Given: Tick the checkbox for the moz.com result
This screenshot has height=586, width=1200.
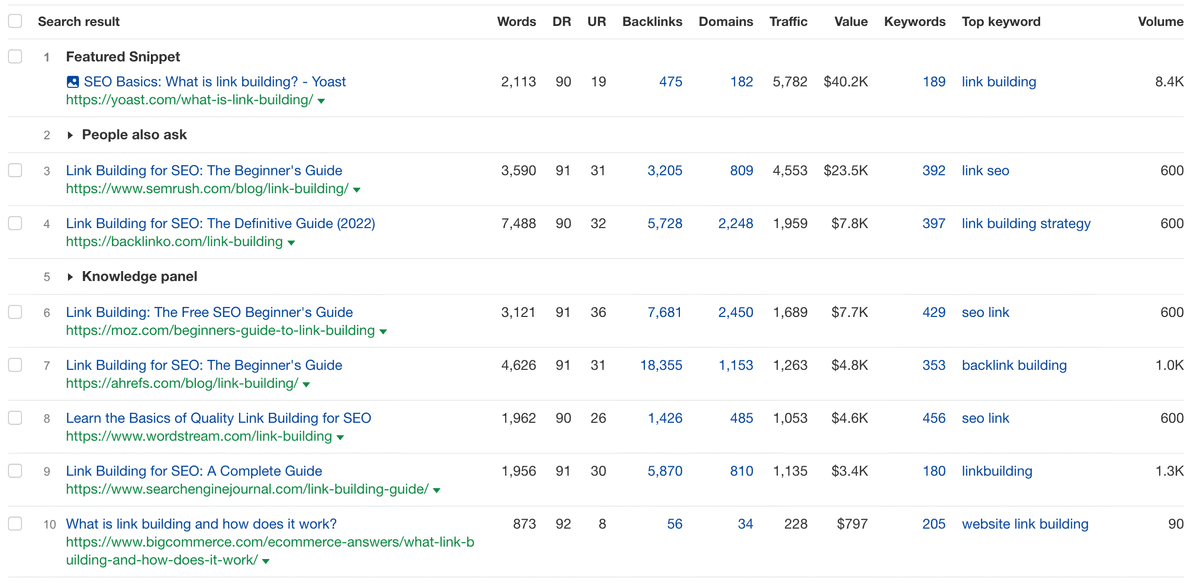Looking at the screenshot, I should click(15, 312).
